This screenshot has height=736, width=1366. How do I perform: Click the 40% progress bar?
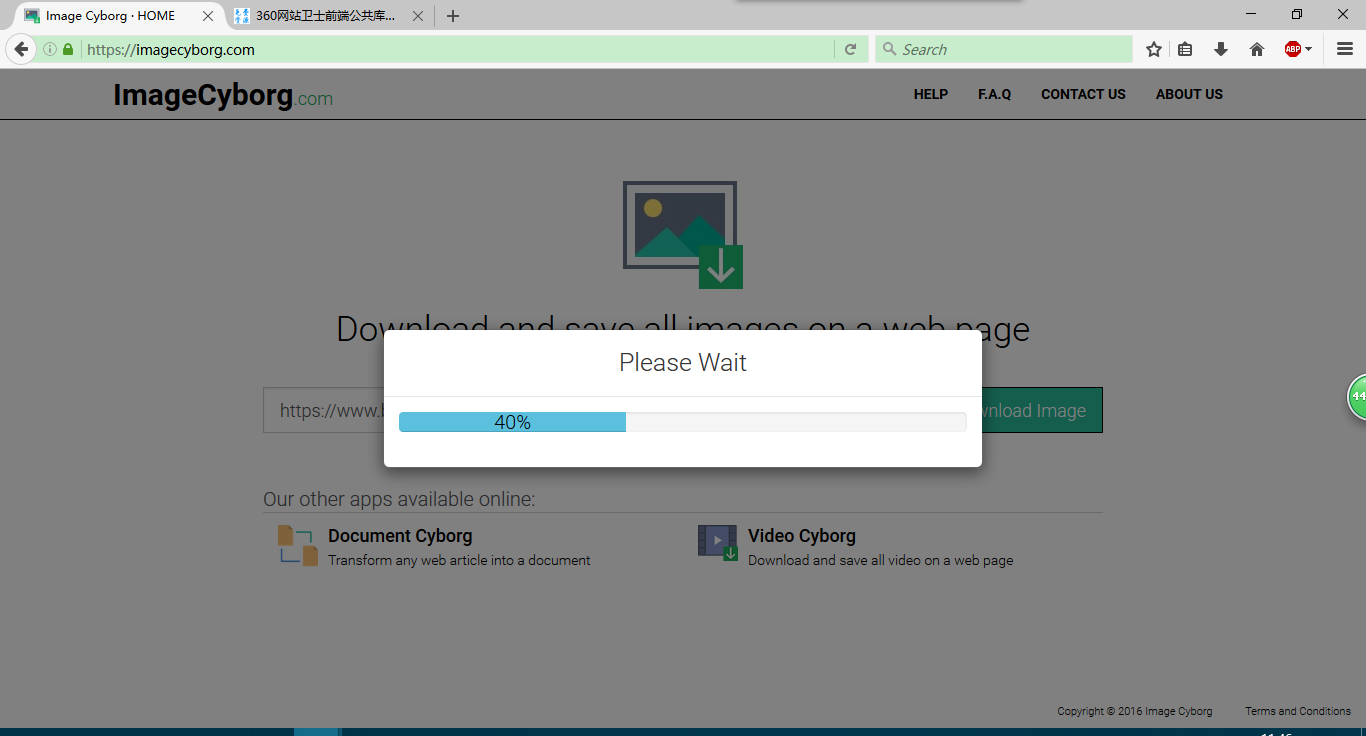(x=682, y=422)
